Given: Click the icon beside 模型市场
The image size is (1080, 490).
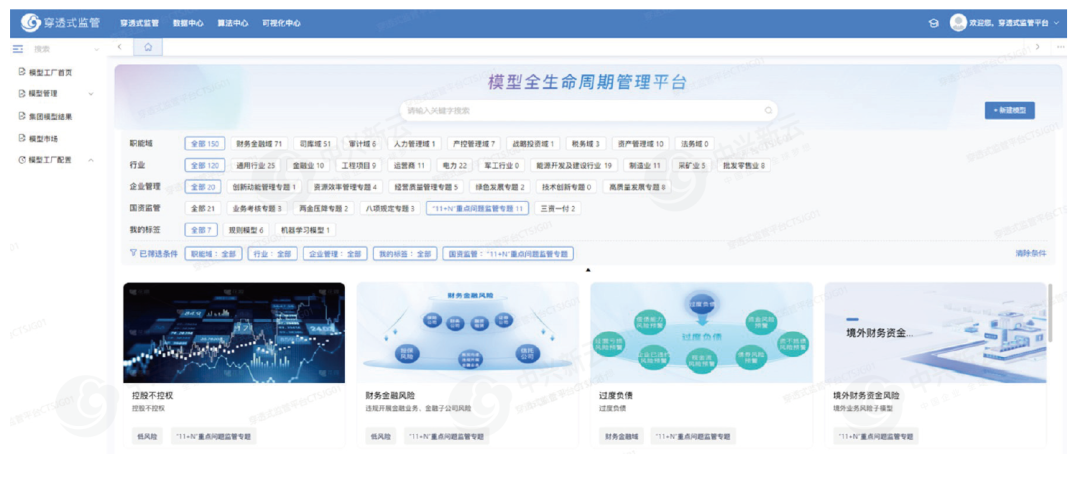Looking at the screenshot, I should (x=21, y=139).
